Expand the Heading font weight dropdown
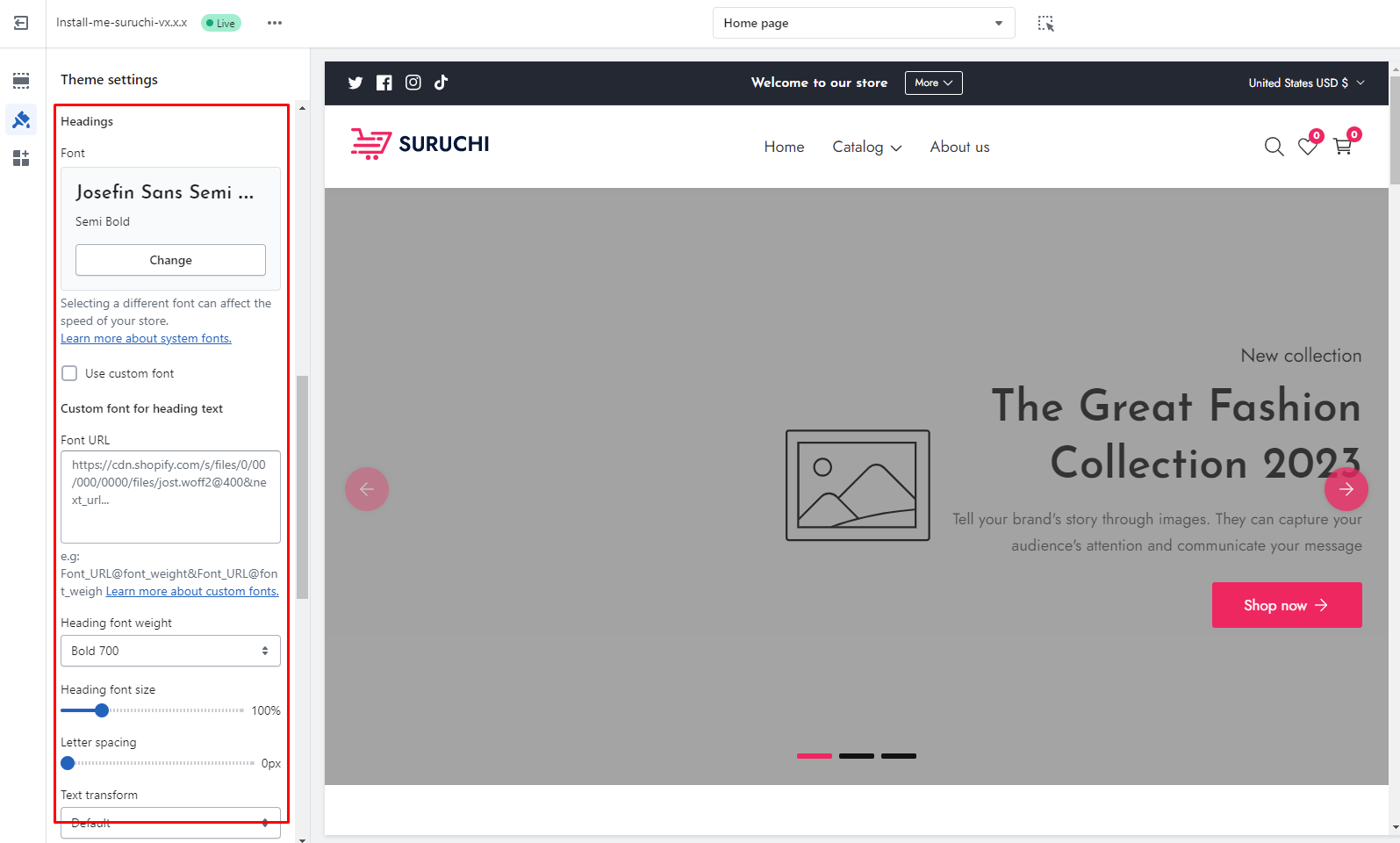Screen dimensions: 1400x843 (170, 651)
